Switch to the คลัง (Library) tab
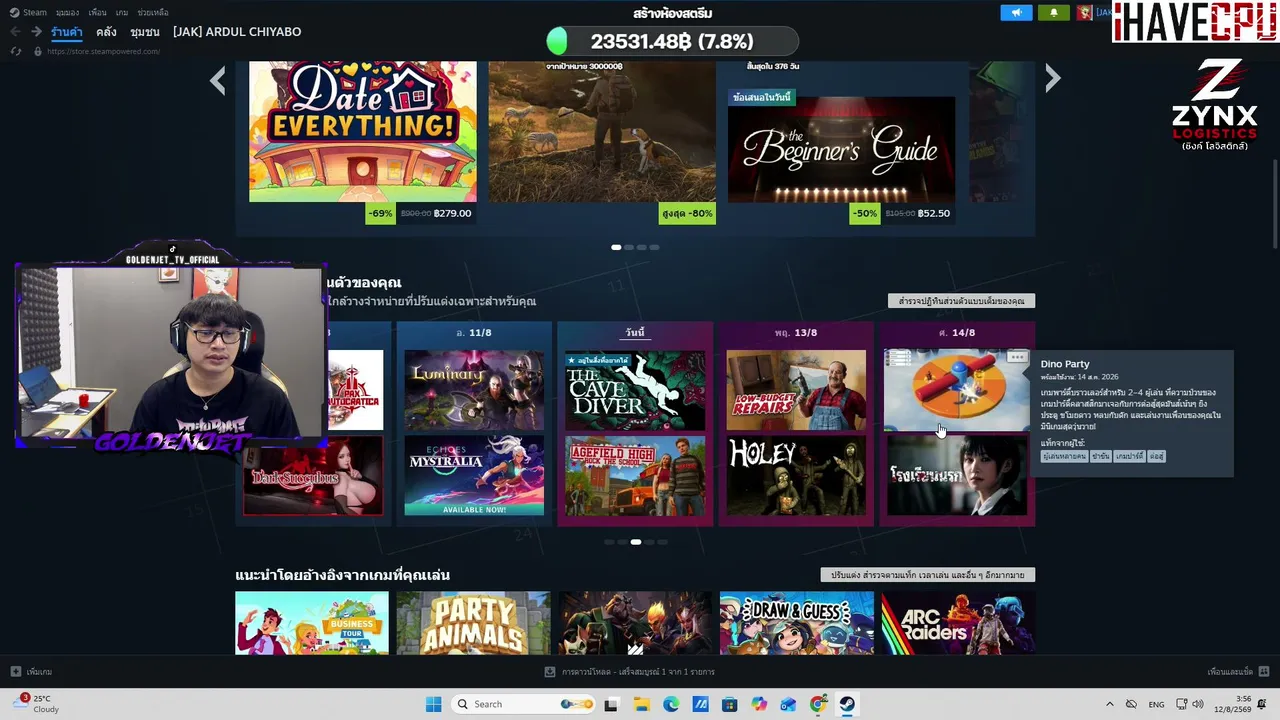The image size is (1280, 720). (x=107, y=32)
